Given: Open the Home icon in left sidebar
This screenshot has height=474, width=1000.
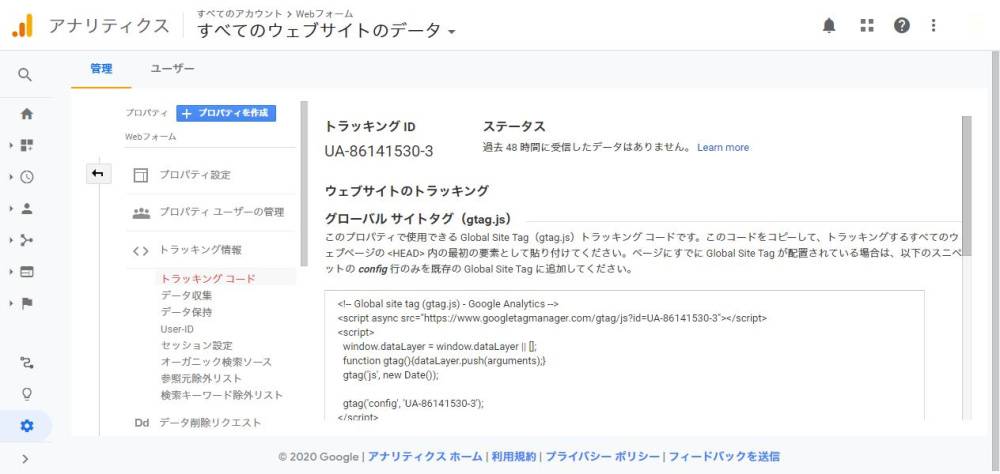Looking at the screenshot, I should [x=27, y=114].
